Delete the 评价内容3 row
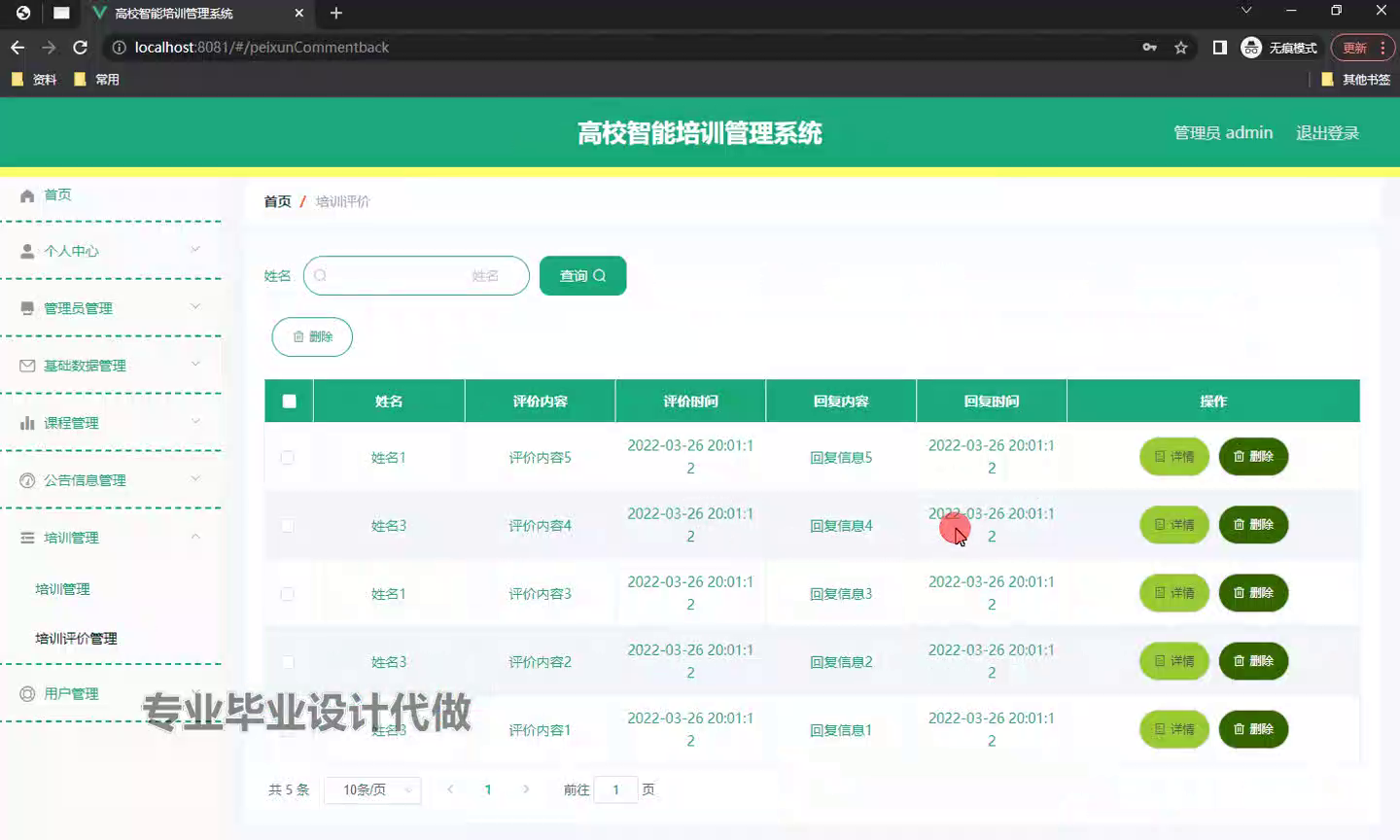 click(x=1254, y=593)
